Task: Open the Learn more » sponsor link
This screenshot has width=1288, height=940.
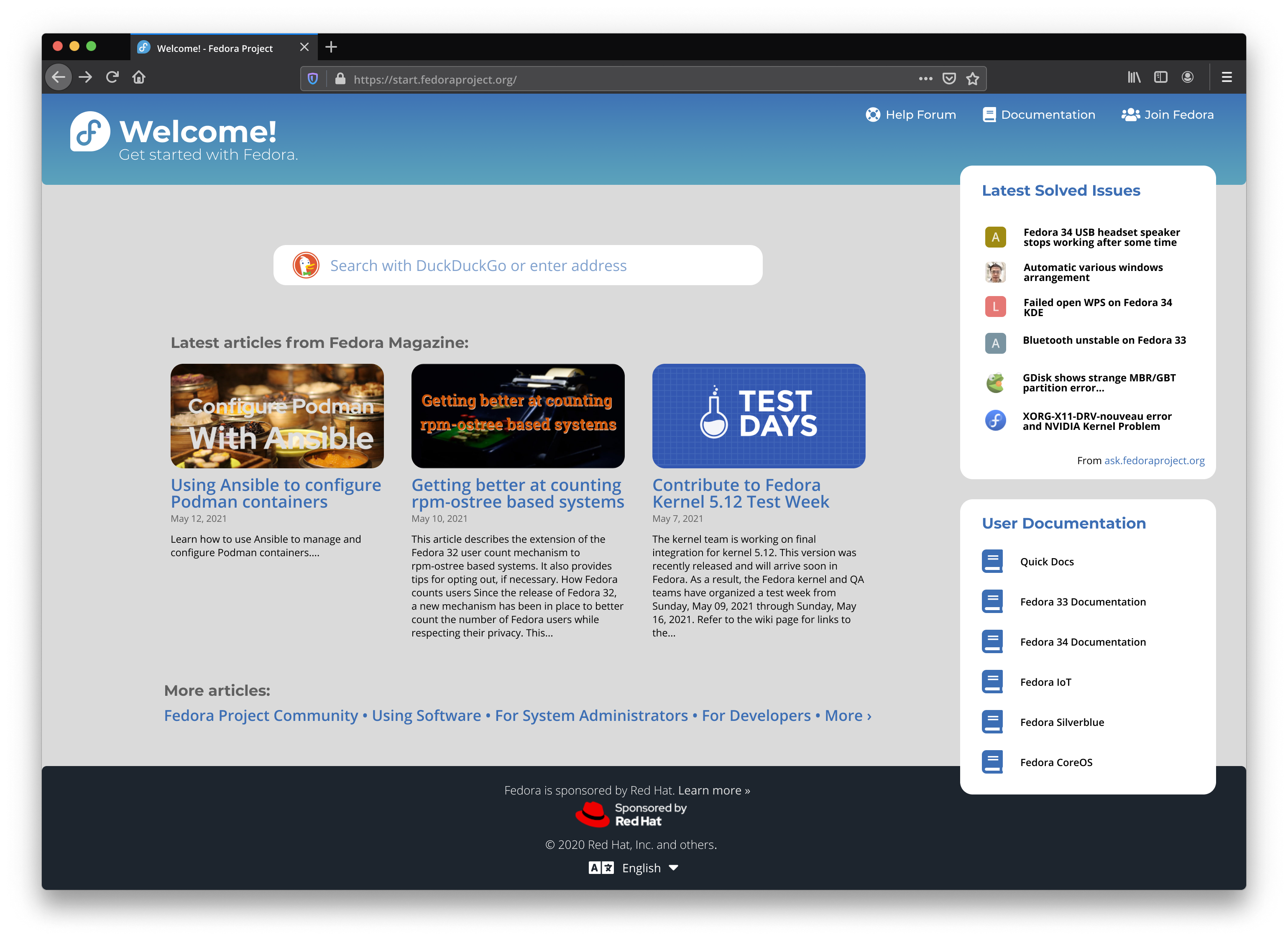Action: point(714,790)
